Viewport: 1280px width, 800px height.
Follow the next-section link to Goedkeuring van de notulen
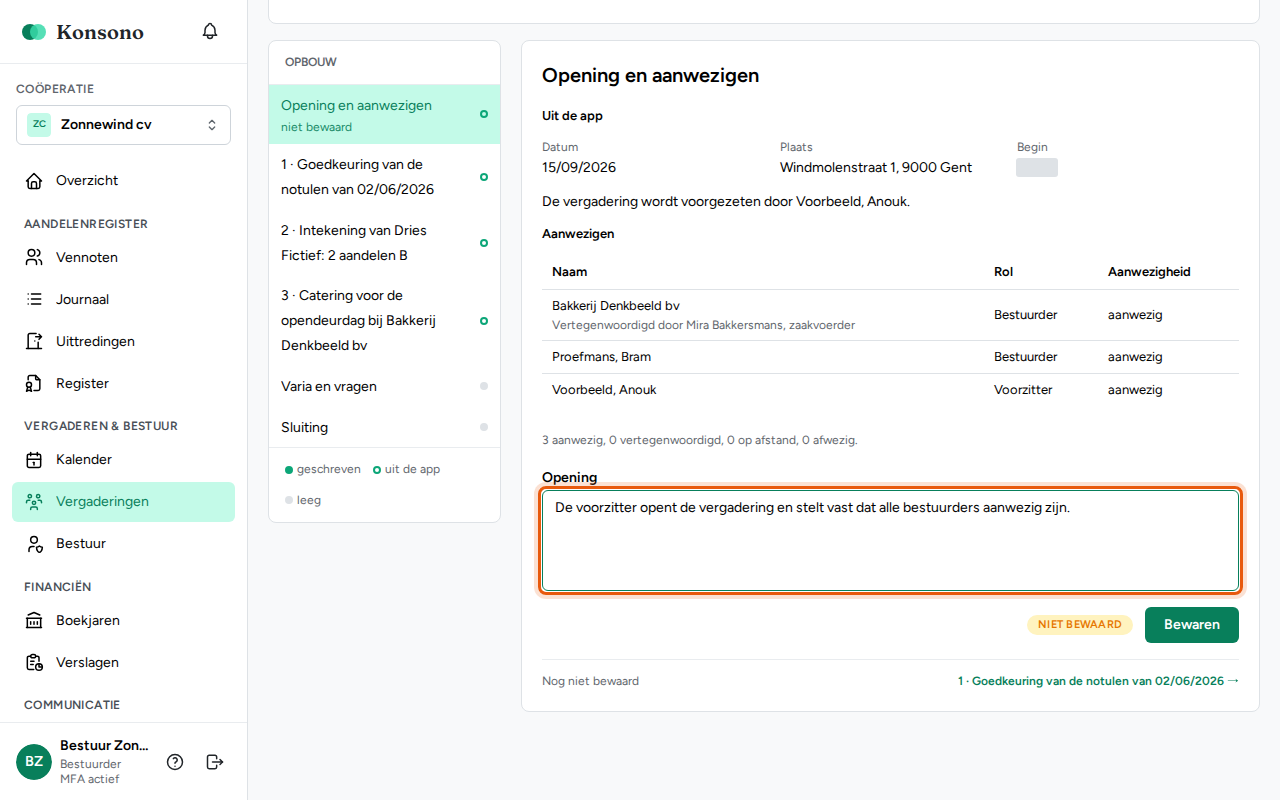[x=1098, y=681]
